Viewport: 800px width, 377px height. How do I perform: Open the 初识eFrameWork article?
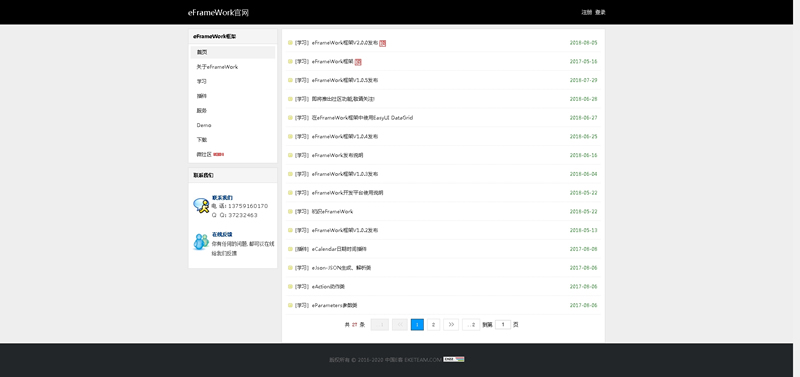[x=332, y=211]
